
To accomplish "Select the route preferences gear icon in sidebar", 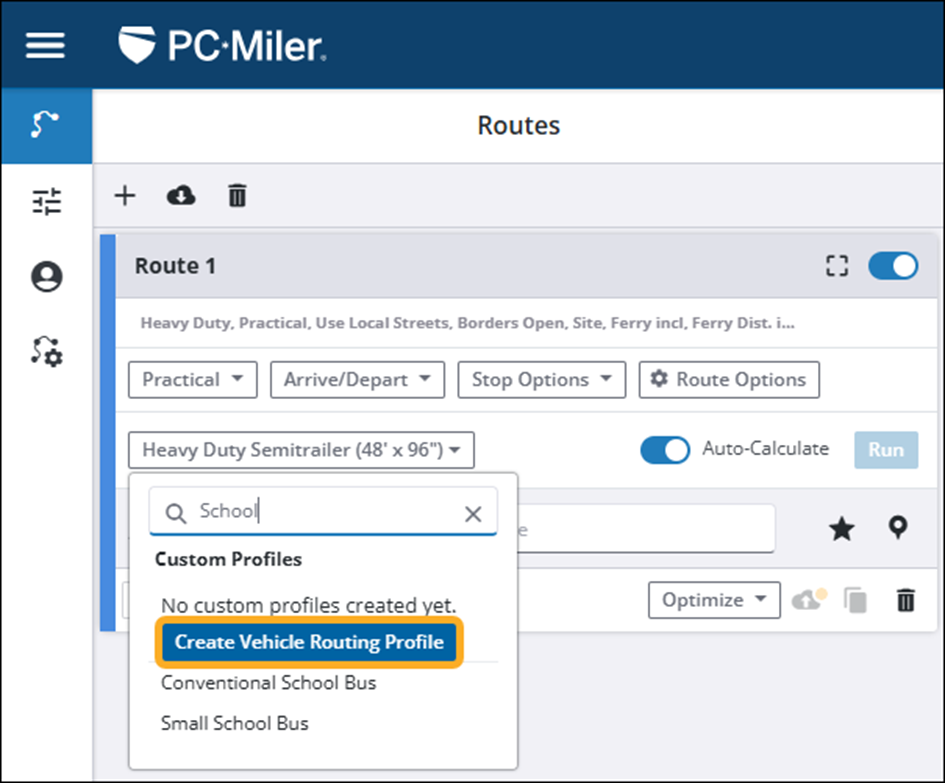I will pyautogui.click(x=45, y=352).
